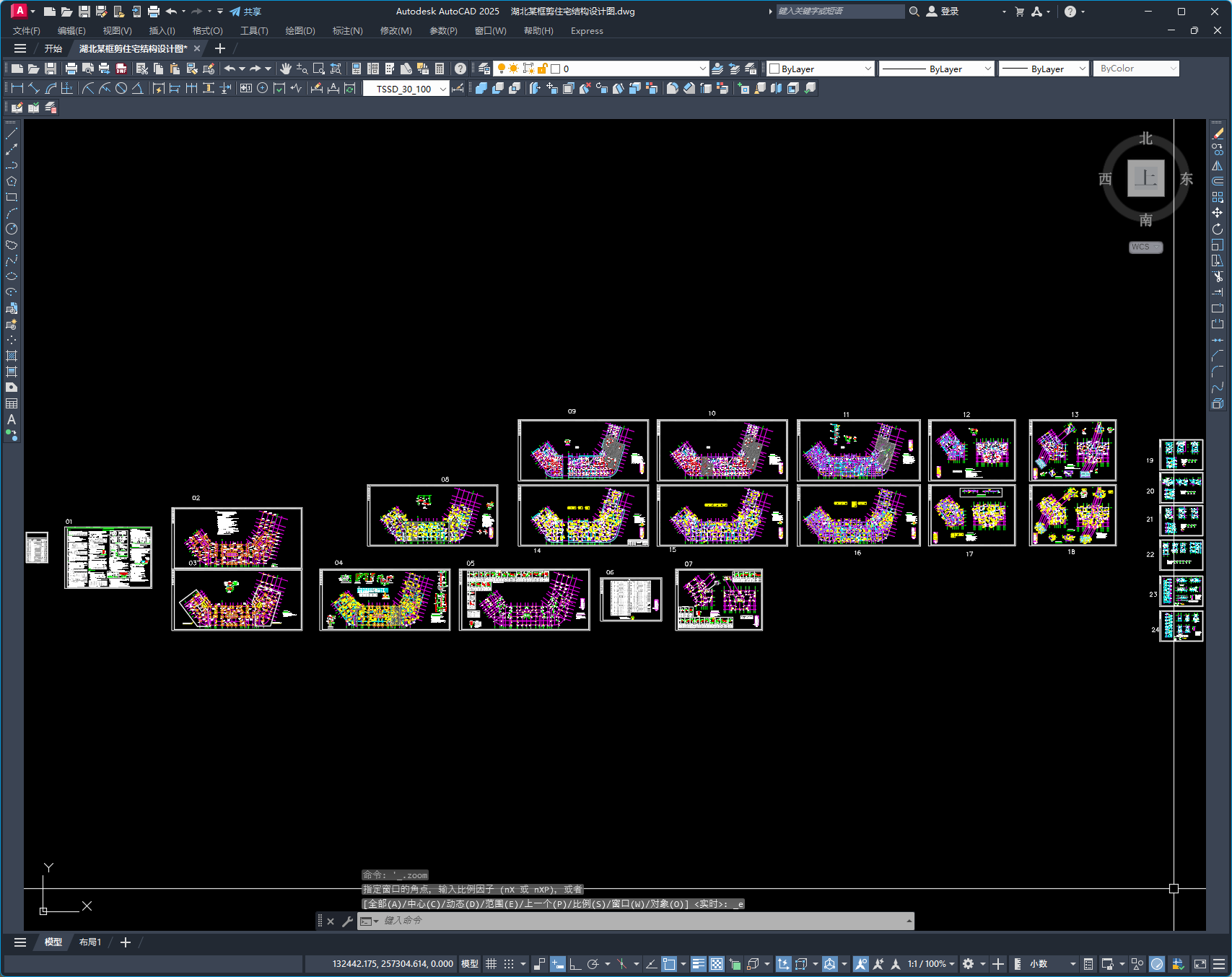Click the layer color swatch next to 0
Viewport: 1232px width, 977px height.
pos(556,69)
